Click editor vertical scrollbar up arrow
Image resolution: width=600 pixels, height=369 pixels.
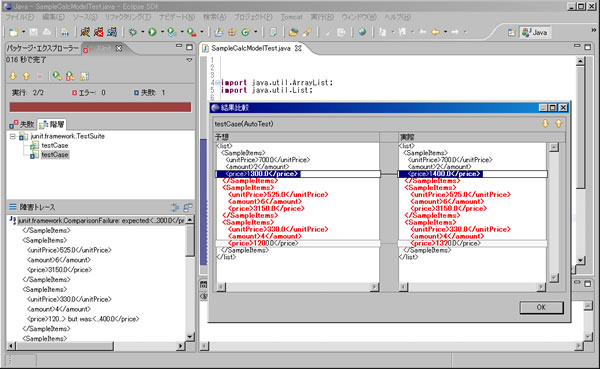580,61
